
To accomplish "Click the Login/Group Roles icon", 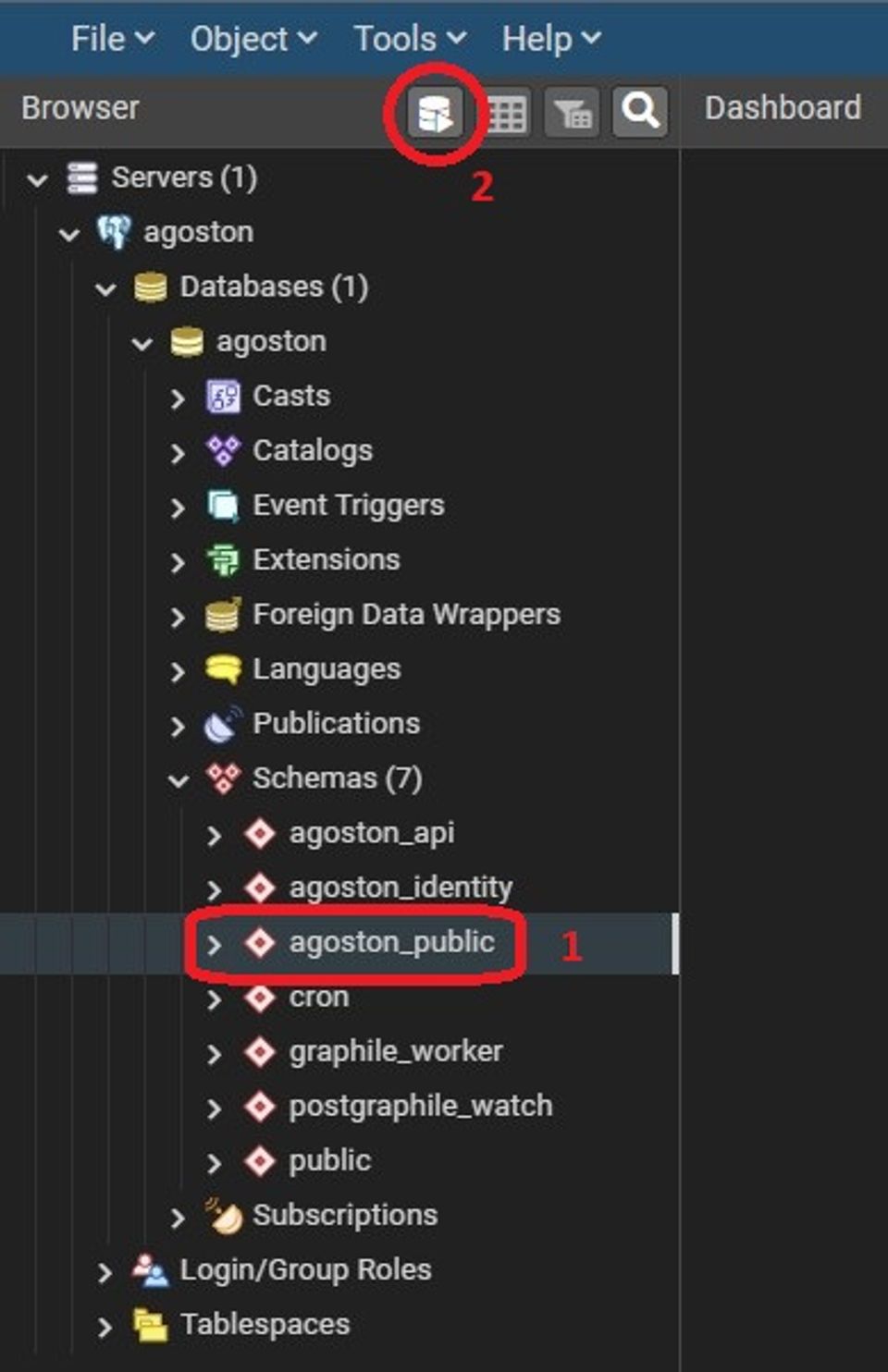I will coord(150,1270).
